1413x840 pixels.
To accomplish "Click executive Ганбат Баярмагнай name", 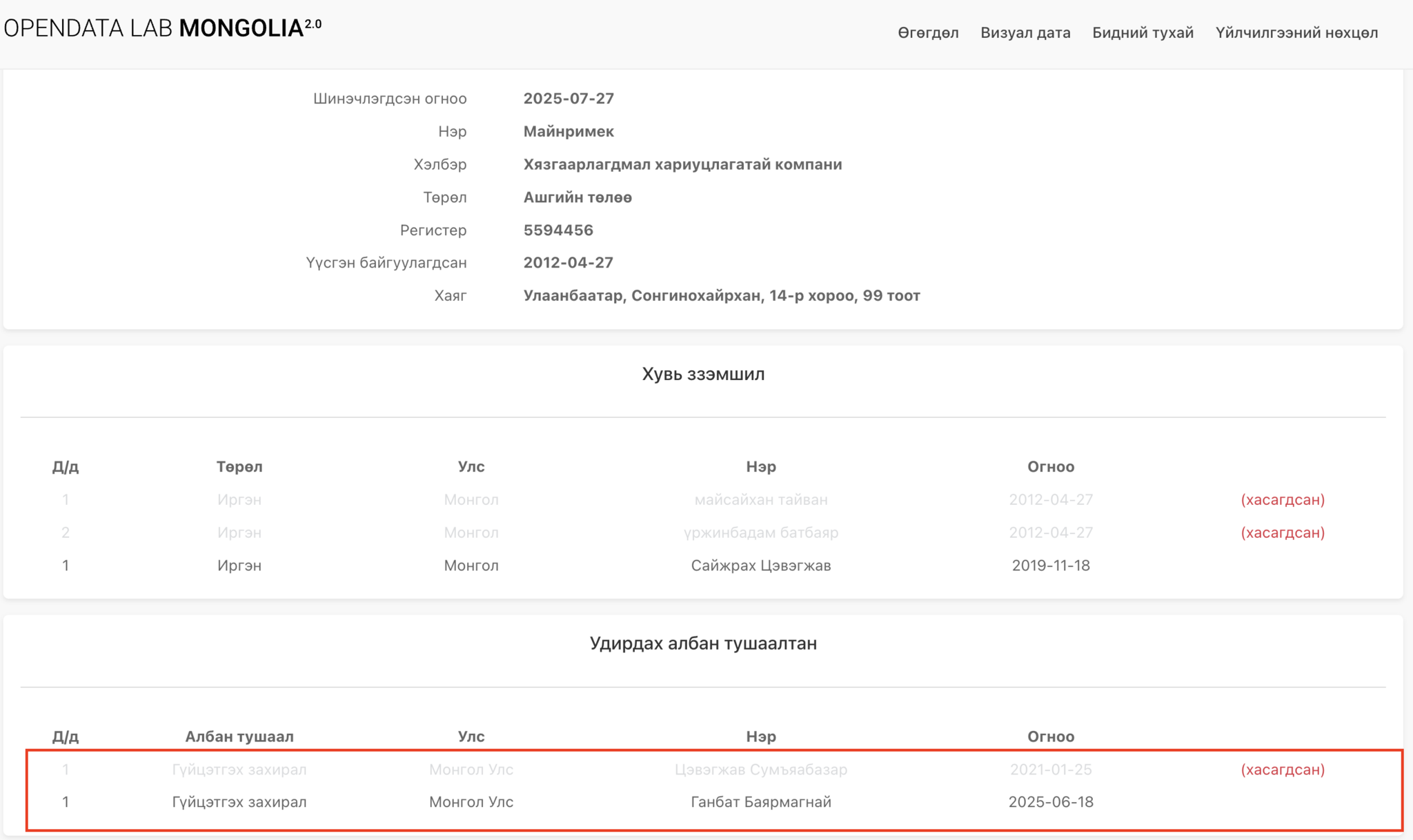I will click(761, 802).
